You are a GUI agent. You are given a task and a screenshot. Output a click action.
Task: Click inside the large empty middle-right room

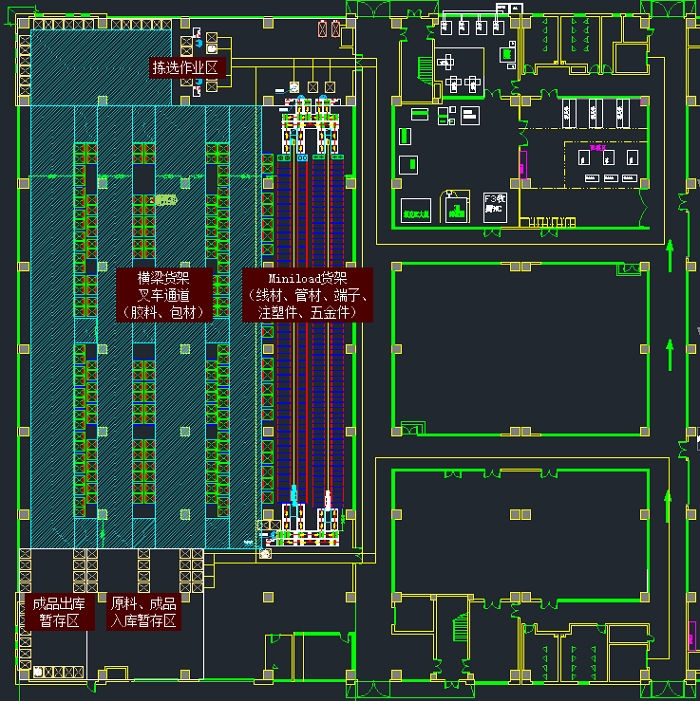[518, 348]
